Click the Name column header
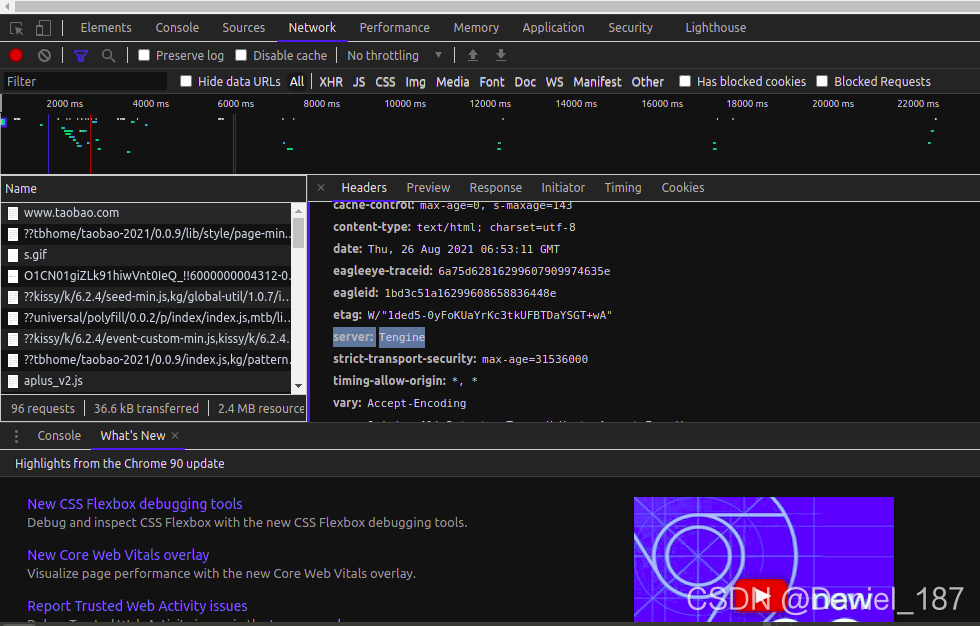The height and width of the screenshot is (626, 980). click(153, 189)
